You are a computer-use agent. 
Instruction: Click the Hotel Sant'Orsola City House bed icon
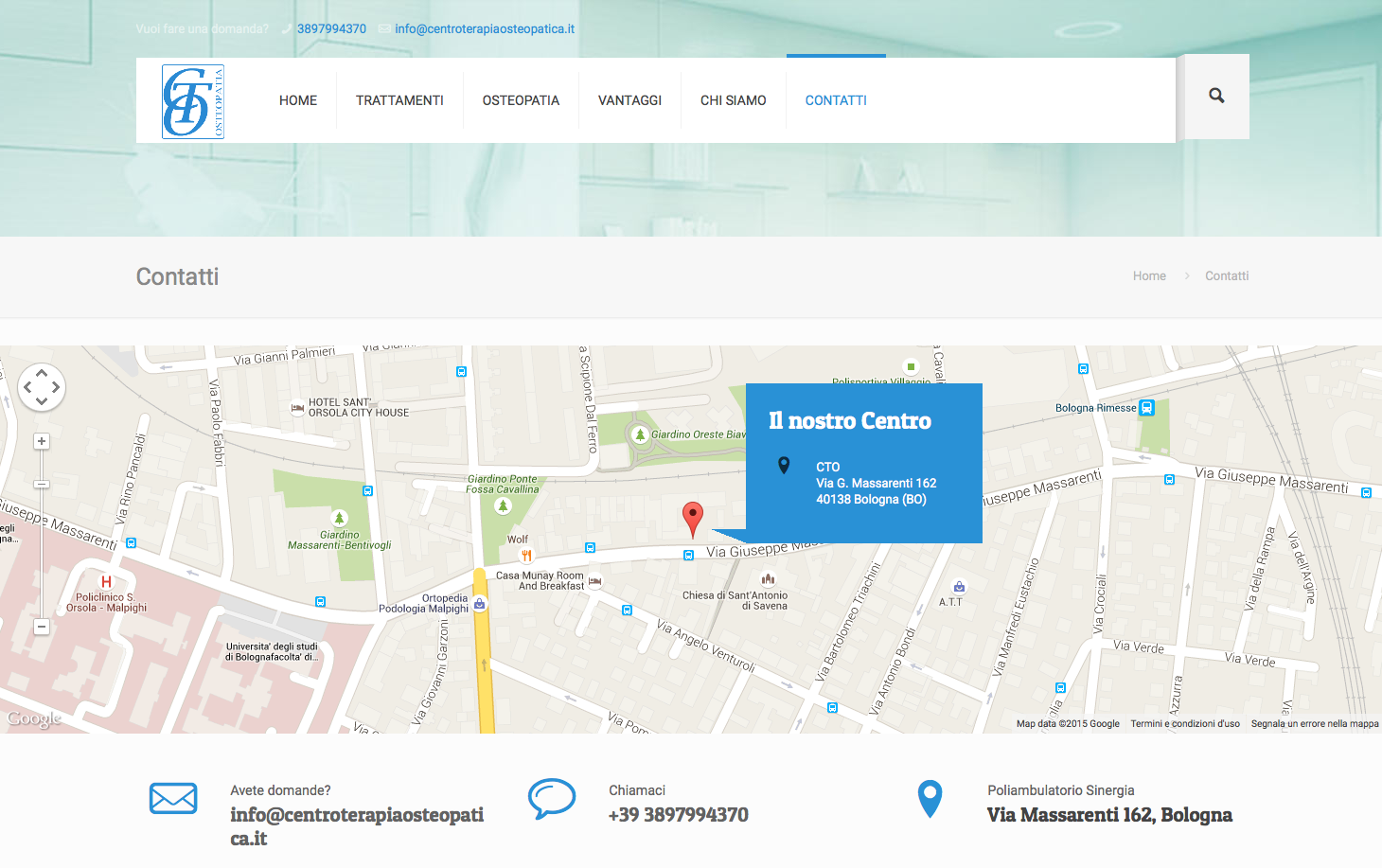297,408
